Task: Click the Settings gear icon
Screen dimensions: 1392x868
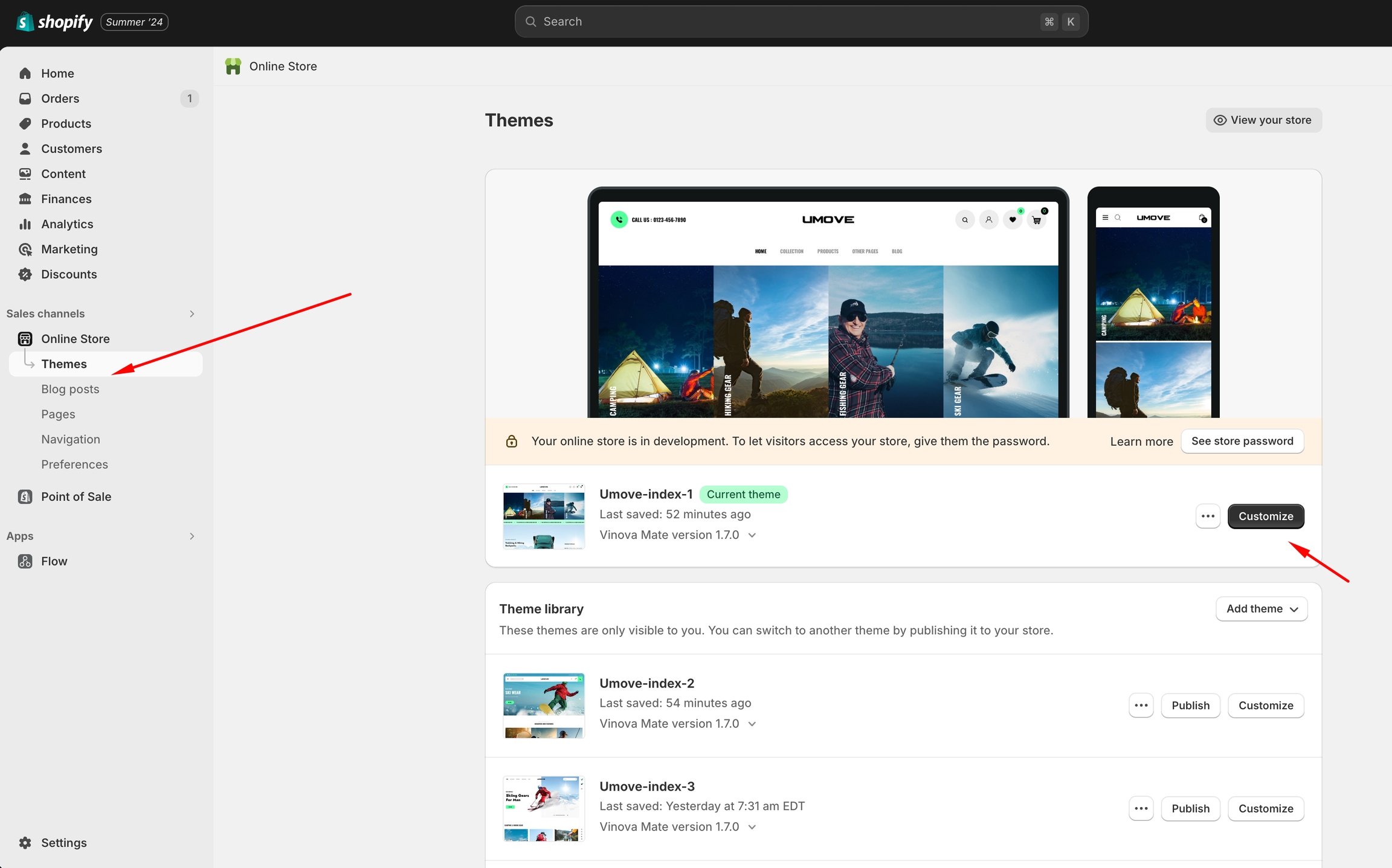Action: [25, 843]
